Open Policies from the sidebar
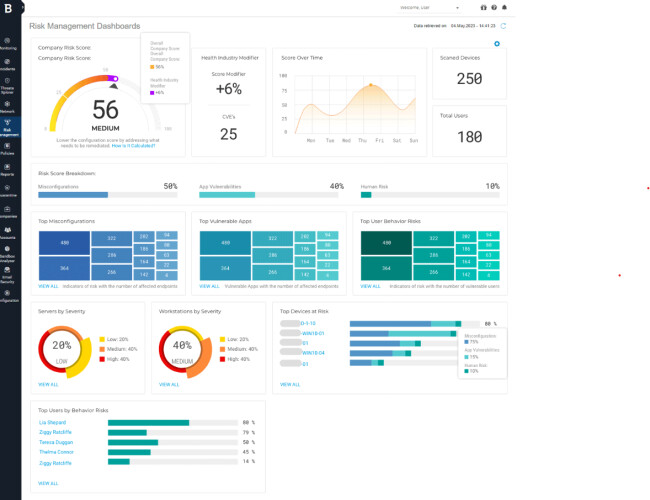The image size is (650, 500). (9, 149)
